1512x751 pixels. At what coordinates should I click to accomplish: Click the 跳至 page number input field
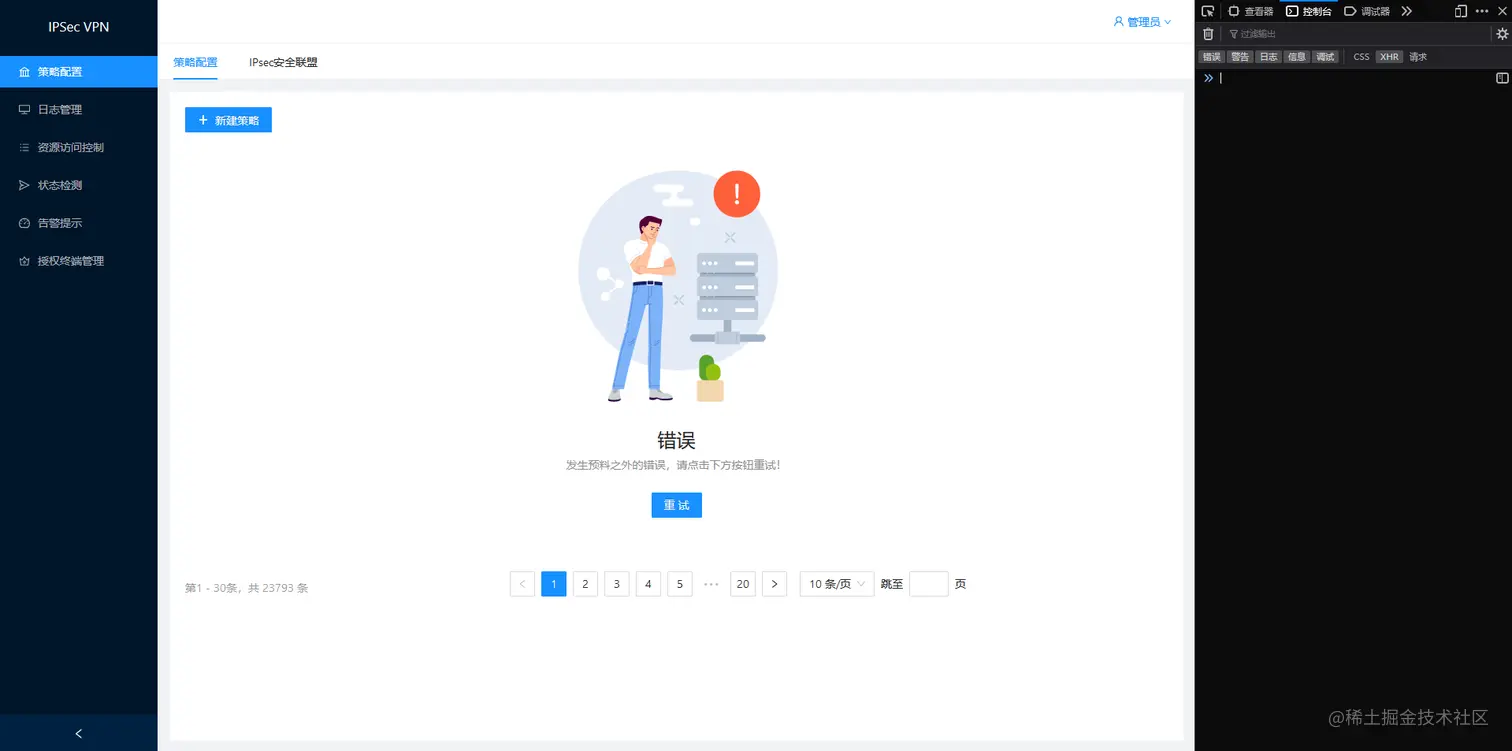[928, 584]
